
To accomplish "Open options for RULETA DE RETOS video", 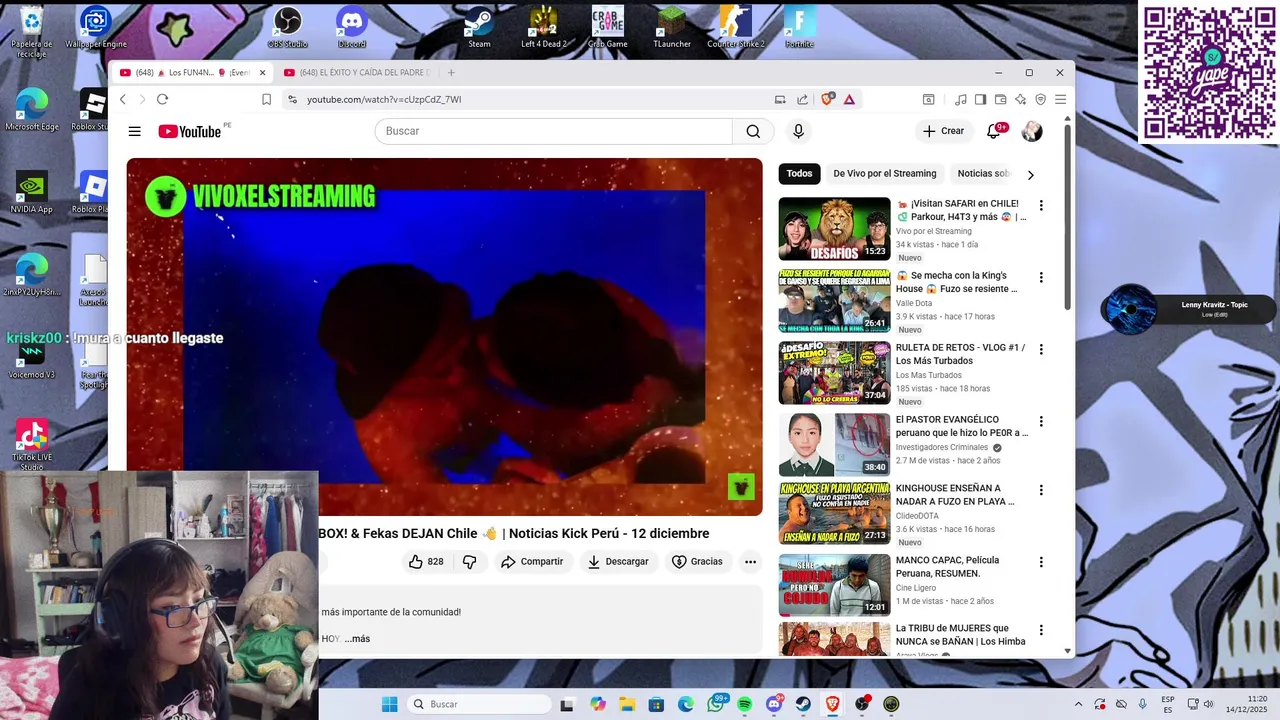I will pyautogui.click(x=1041, y=349).
